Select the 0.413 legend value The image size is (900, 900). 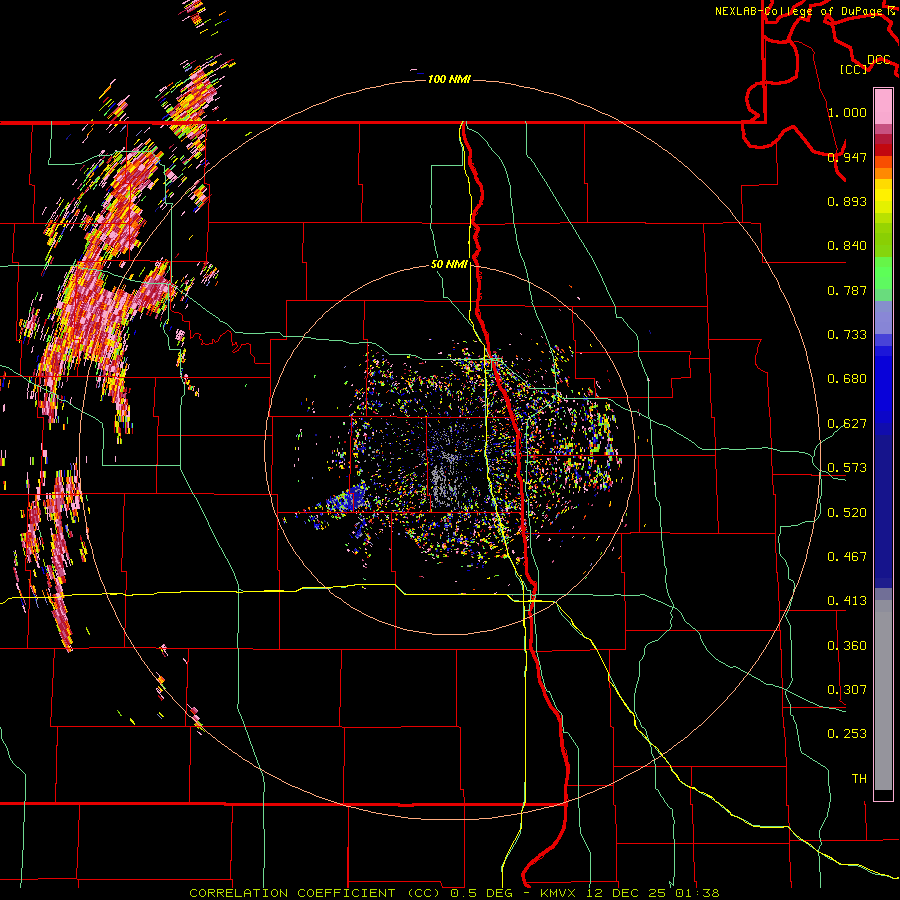coord(847,601)
